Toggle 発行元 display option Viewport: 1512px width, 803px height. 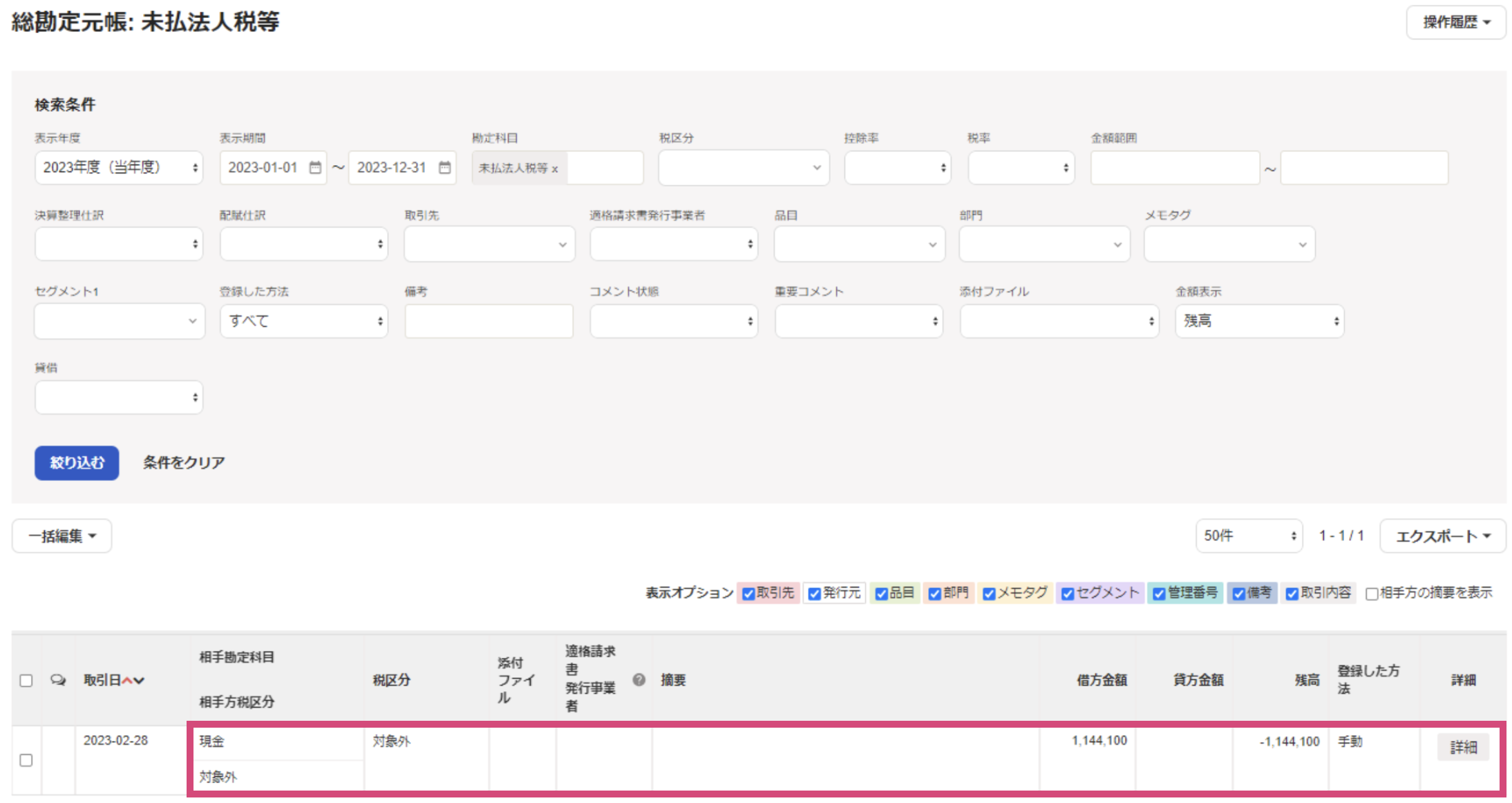[x=814, y=594]
